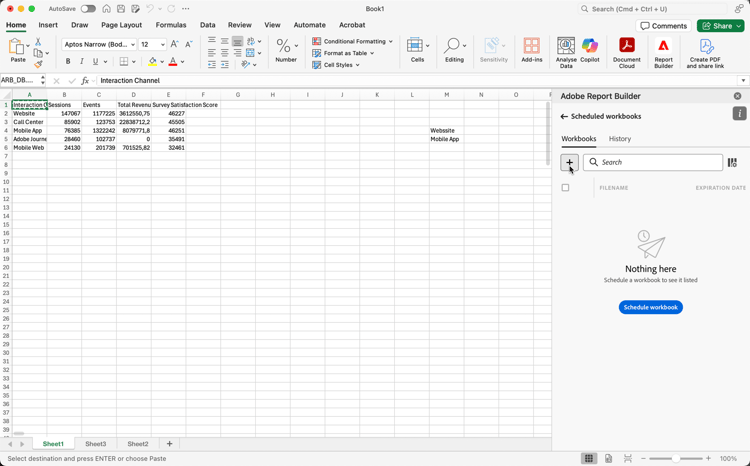Click Create PDF and share link
This screenshot has height=466, width=750.
(706, 52)
